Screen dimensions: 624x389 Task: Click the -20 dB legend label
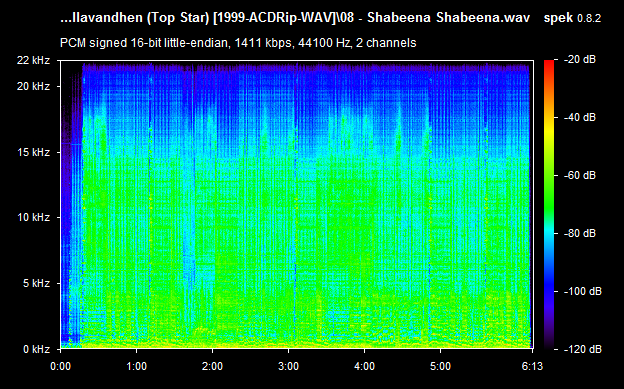580,59
